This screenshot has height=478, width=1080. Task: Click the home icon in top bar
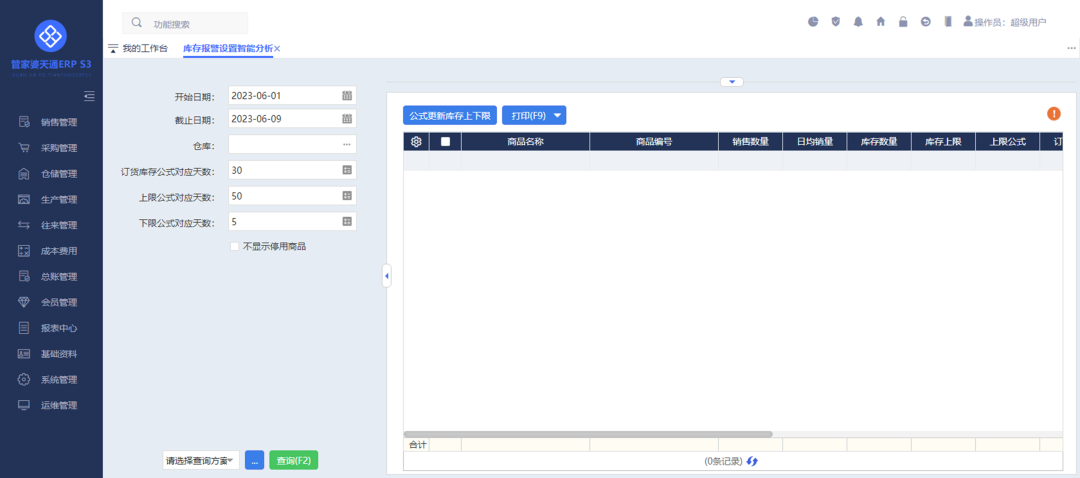pyautogui.click(x=881, y=21)
